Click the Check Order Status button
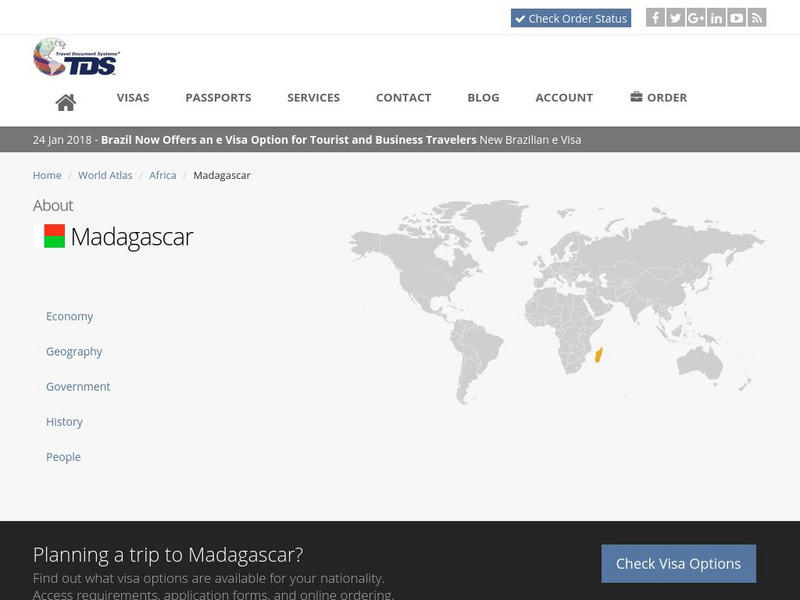Screen dimensions: 800x600 (571, 18)
